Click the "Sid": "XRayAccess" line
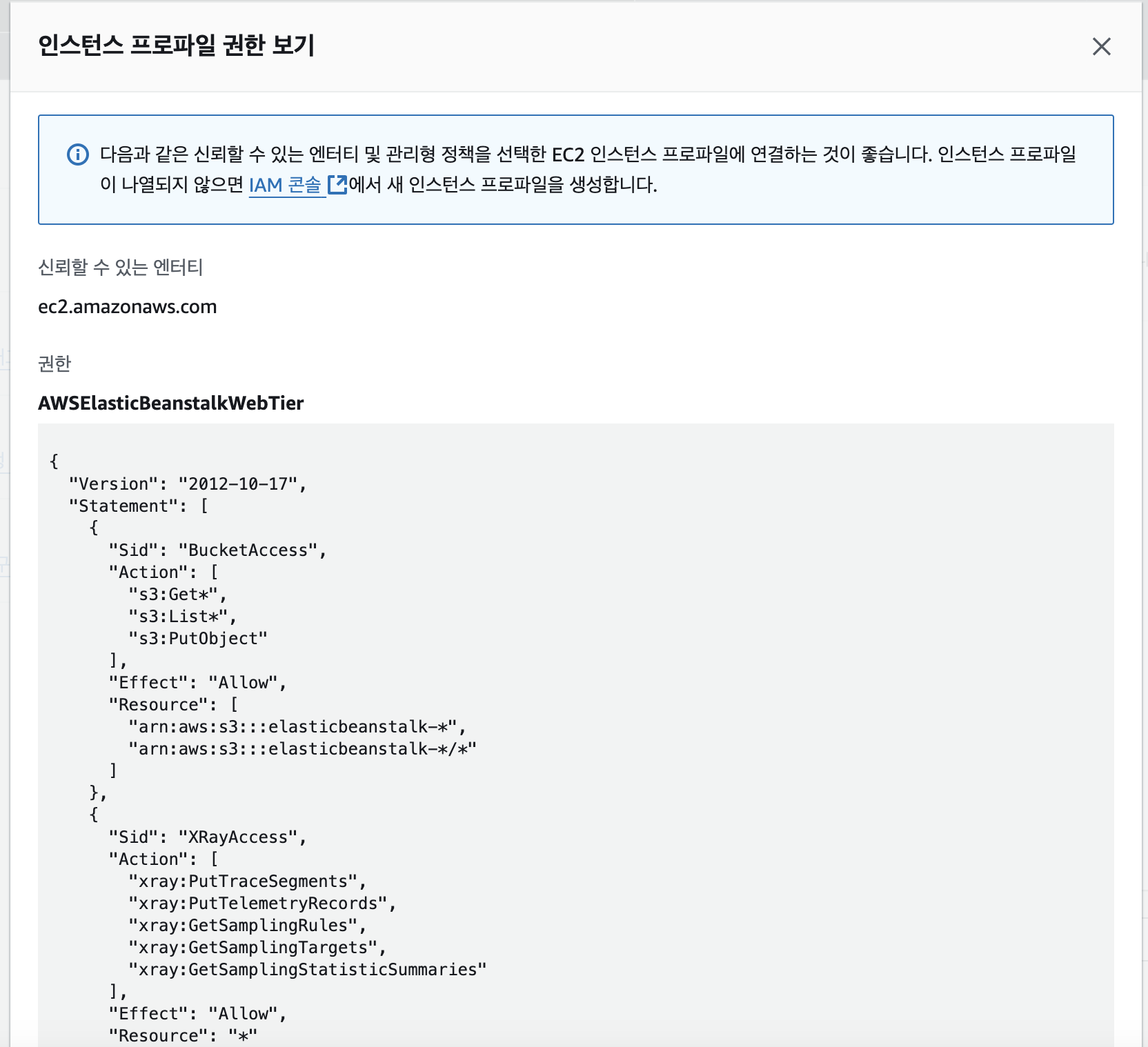1148x1047 pixels. point(208,837)
